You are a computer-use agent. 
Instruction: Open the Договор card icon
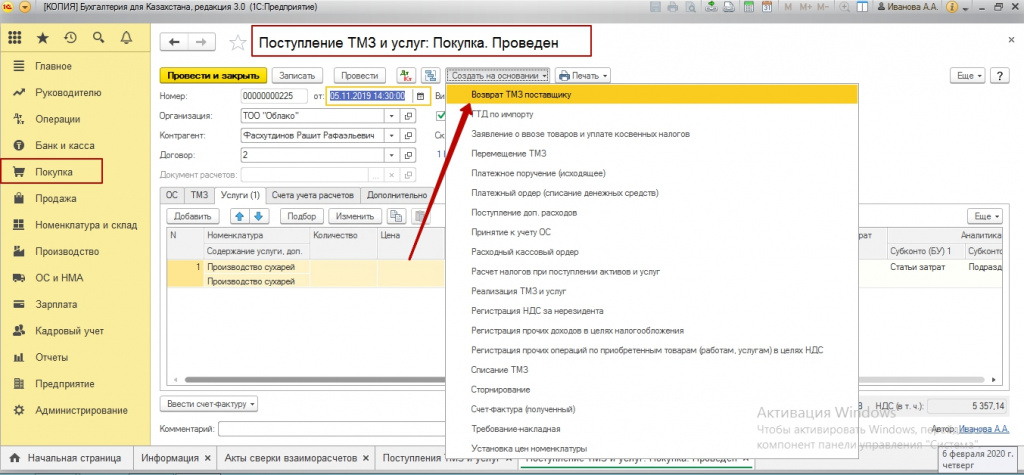coord(409,156)
